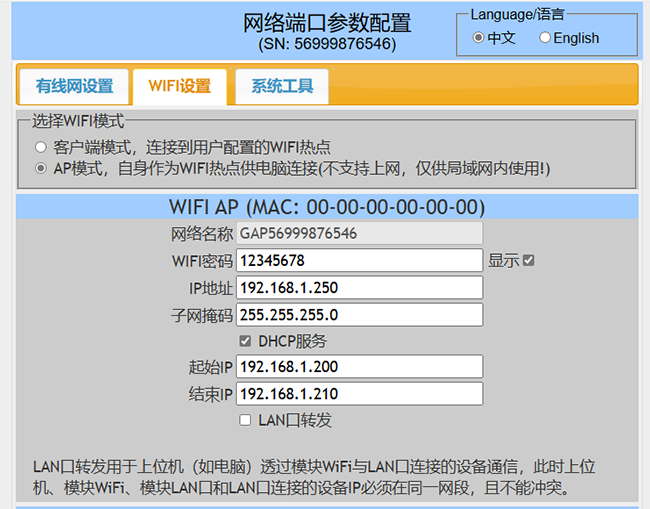Click the 子网掩码 input field

[x=359, y=315]
